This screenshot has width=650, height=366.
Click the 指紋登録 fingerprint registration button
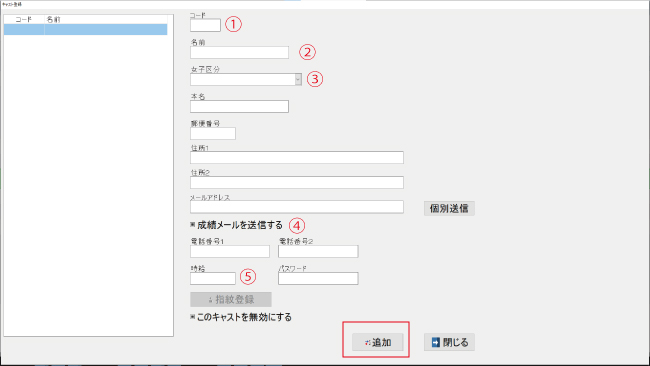click(x=231, y=299)
